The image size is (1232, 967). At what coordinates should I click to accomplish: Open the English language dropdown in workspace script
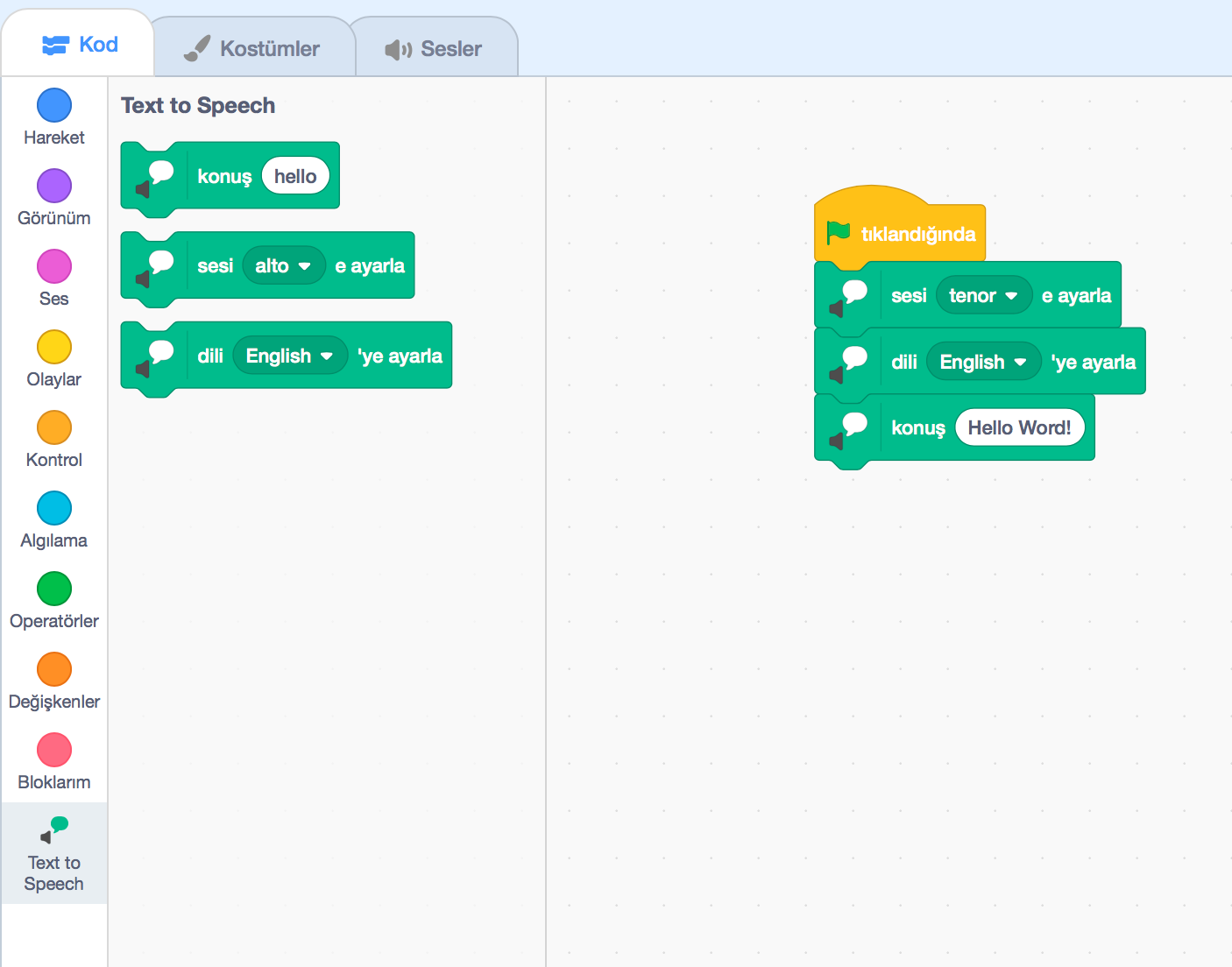pyautogui.click(x=984, y=362)
